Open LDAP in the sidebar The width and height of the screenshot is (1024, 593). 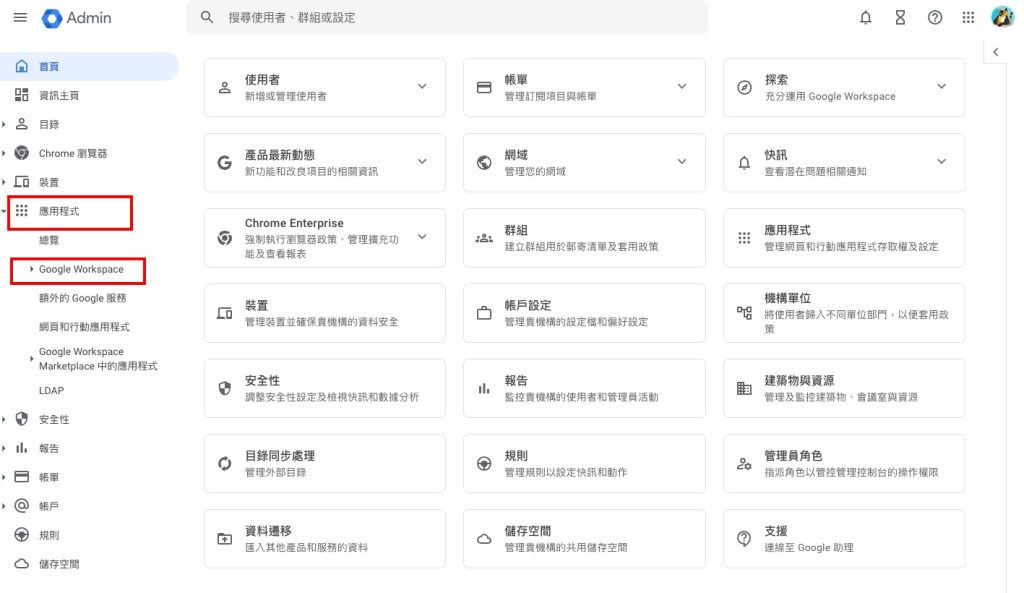pyautogui.click(x=52, y=391)
